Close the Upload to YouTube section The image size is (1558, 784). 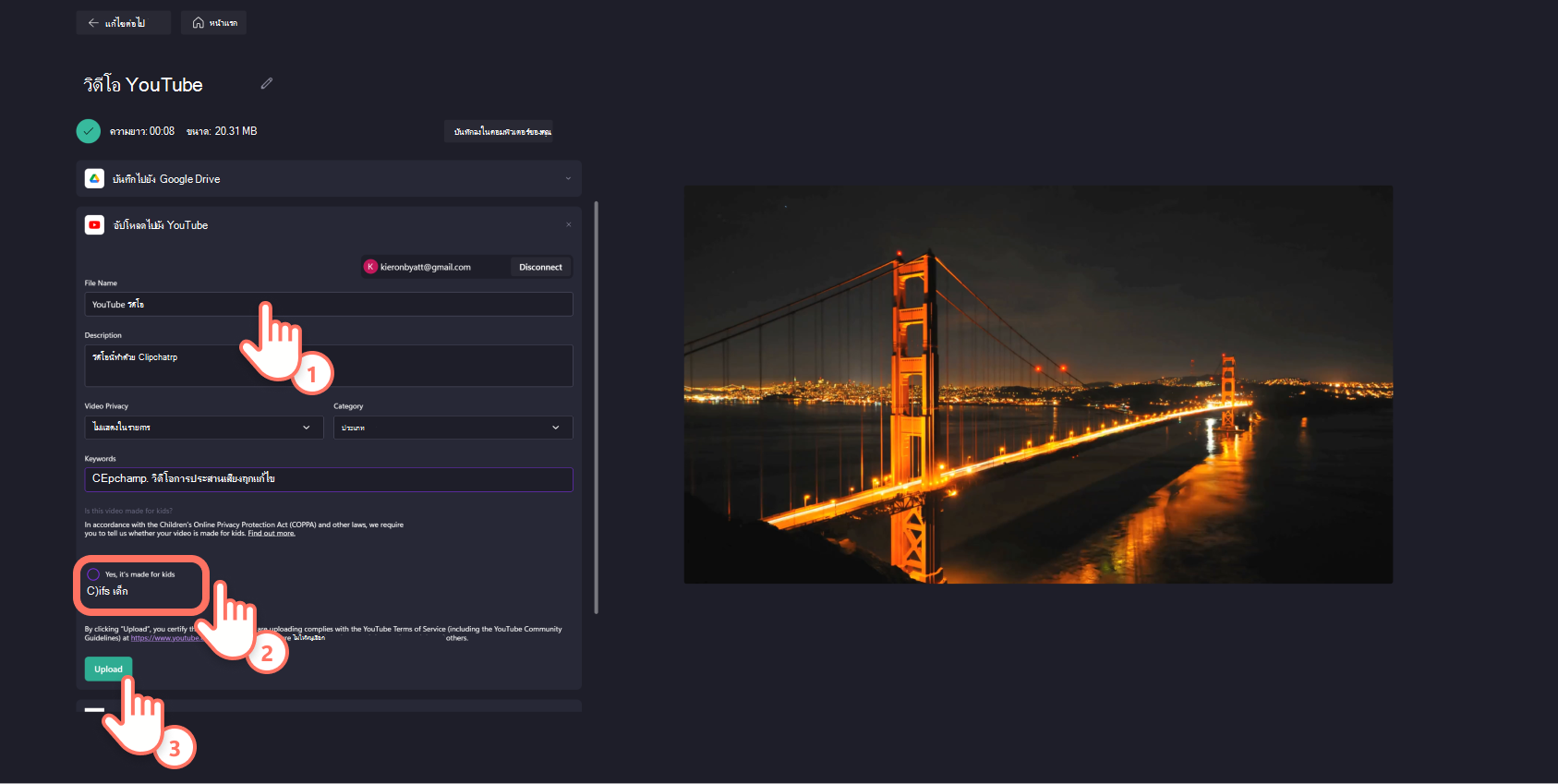click(x=568, y=224)
